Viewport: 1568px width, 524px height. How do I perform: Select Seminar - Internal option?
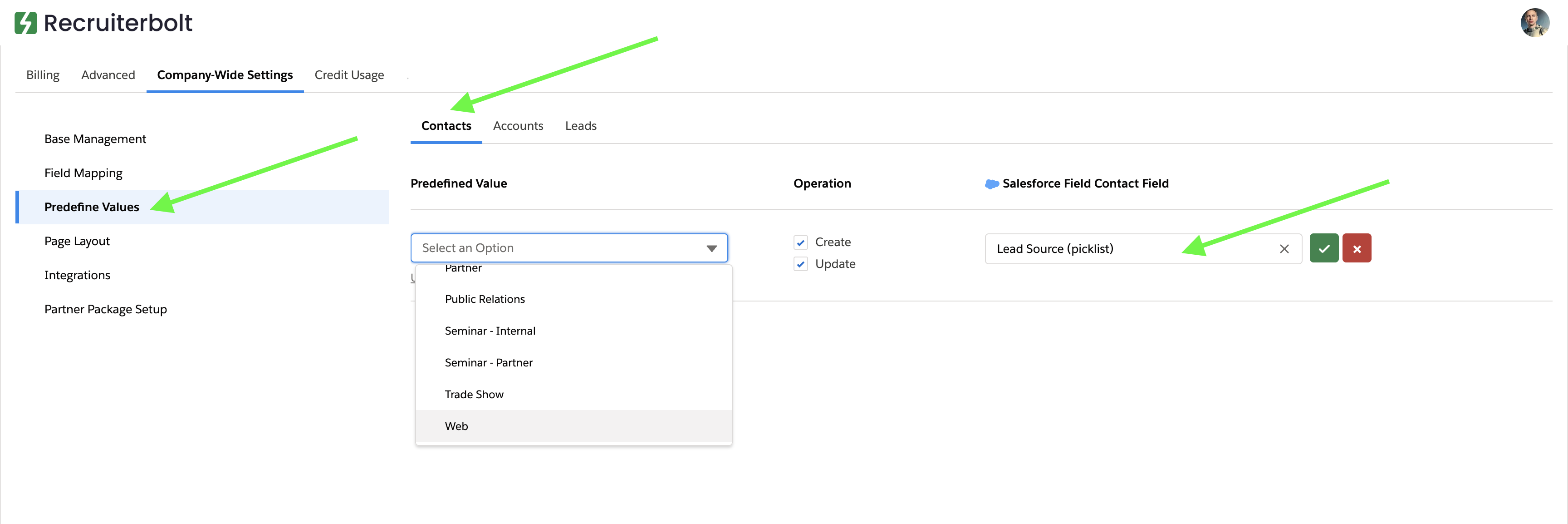pyautogui.click(x=490, y=331)
